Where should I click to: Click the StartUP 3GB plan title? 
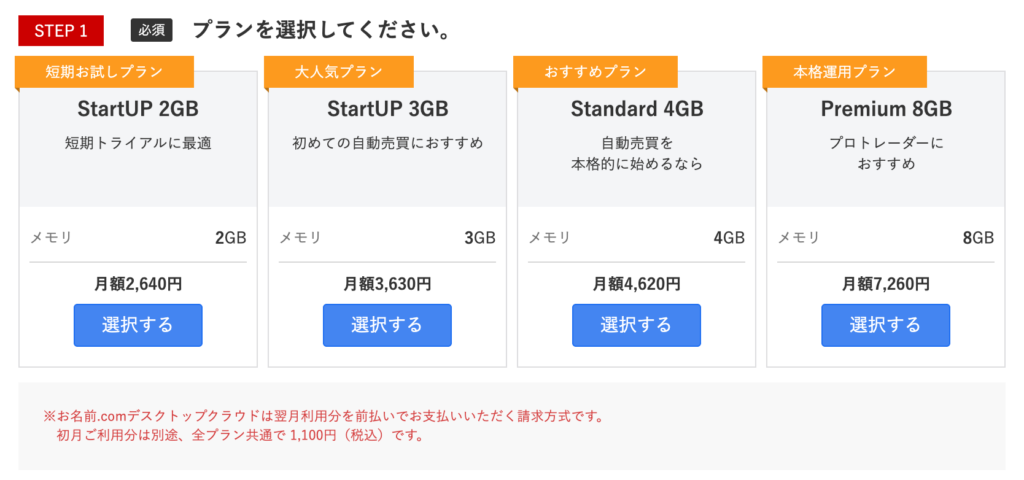click(x=387, y=108)
